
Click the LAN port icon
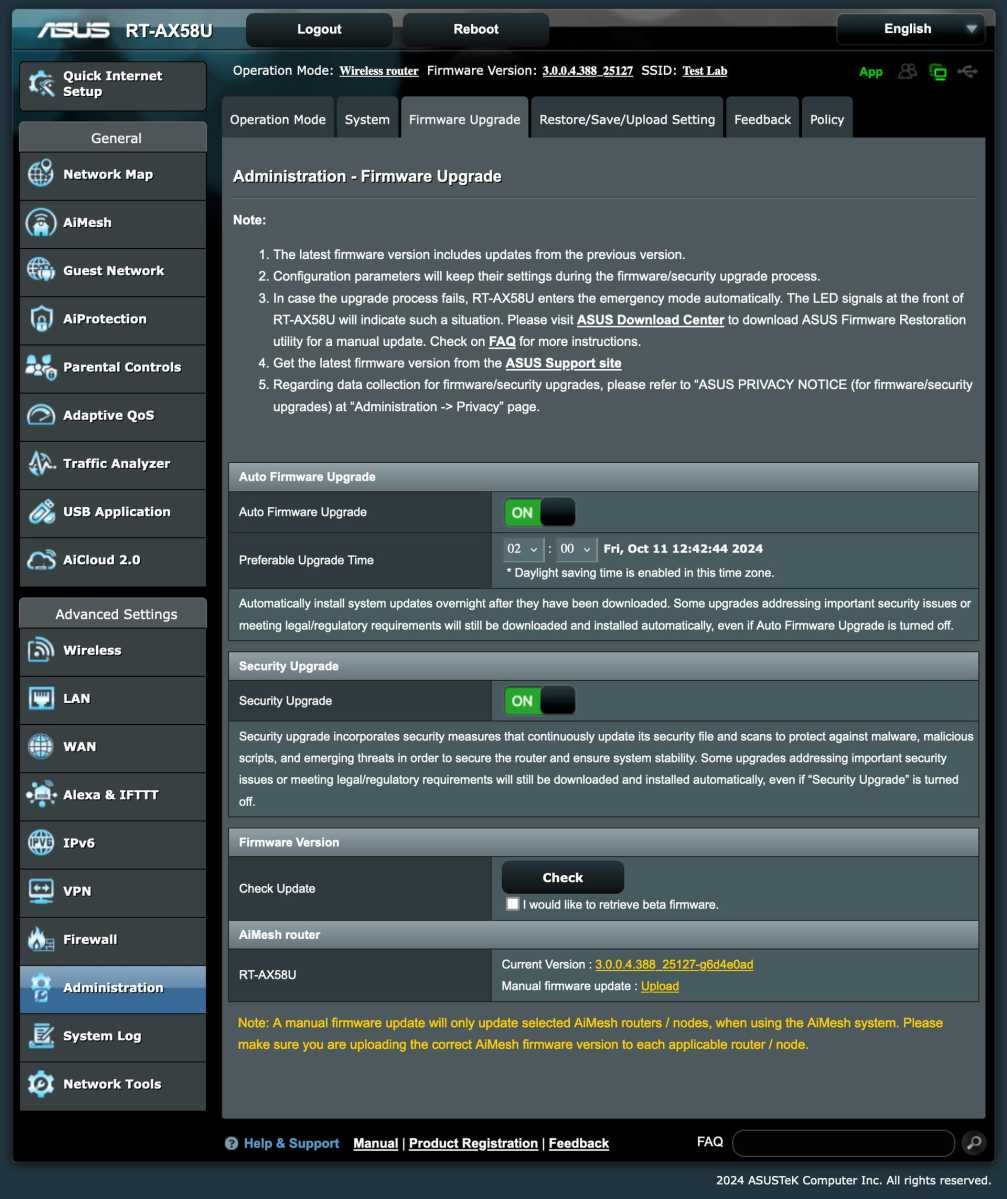coord(41,698)
